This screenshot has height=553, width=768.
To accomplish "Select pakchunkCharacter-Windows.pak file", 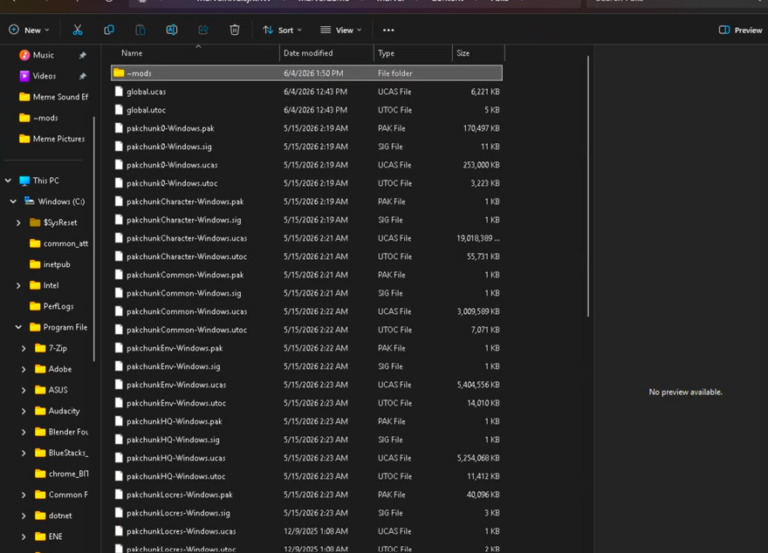I will (x=307, y=201).
